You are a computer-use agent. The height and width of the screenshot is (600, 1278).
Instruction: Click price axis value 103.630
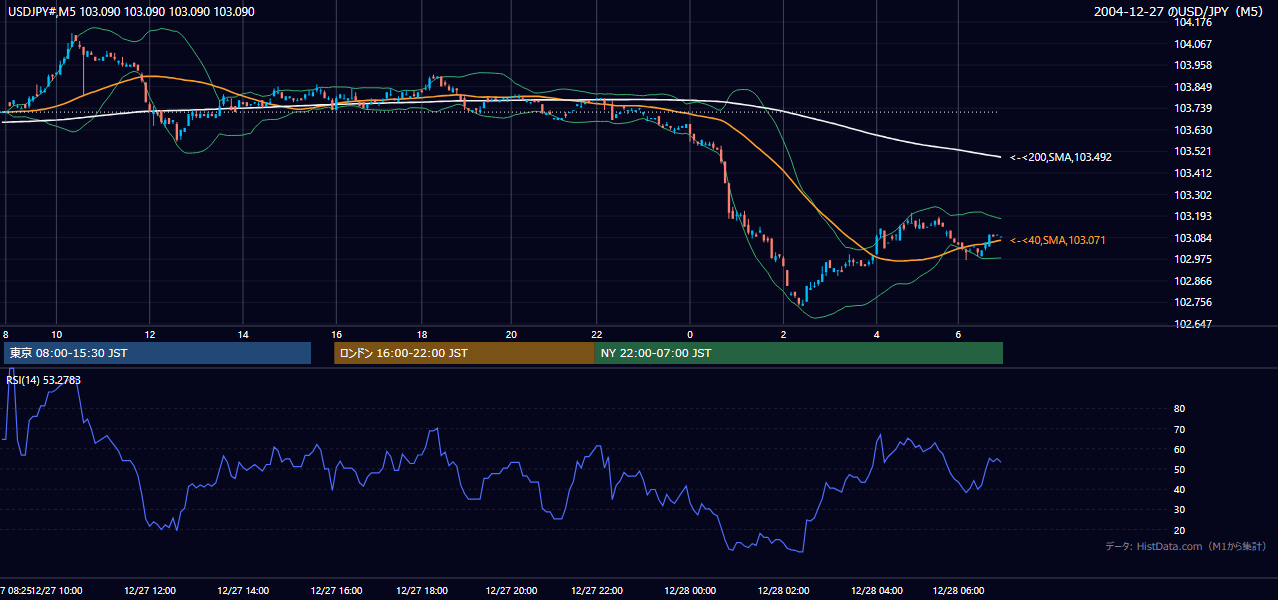point(1192,130)
